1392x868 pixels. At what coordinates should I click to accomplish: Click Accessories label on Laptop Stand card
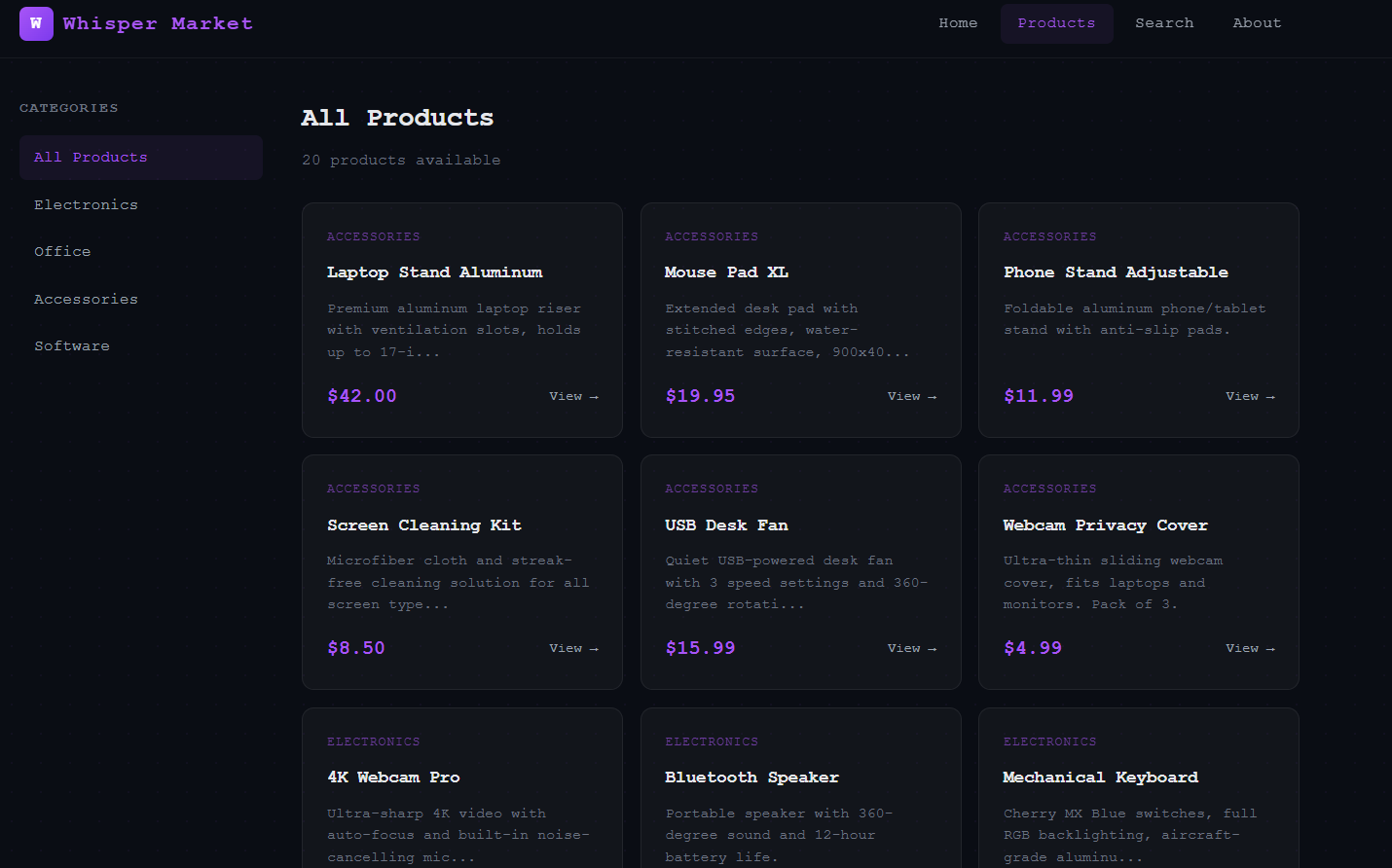[374, 236]
